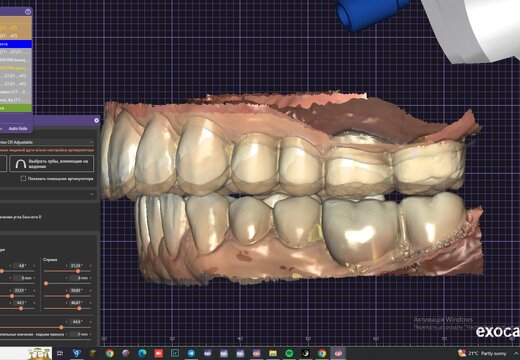The width and height of the screenshot is (520, 360).
Task: Click the Справа slider handle under 46,67°
Action: 79,308
